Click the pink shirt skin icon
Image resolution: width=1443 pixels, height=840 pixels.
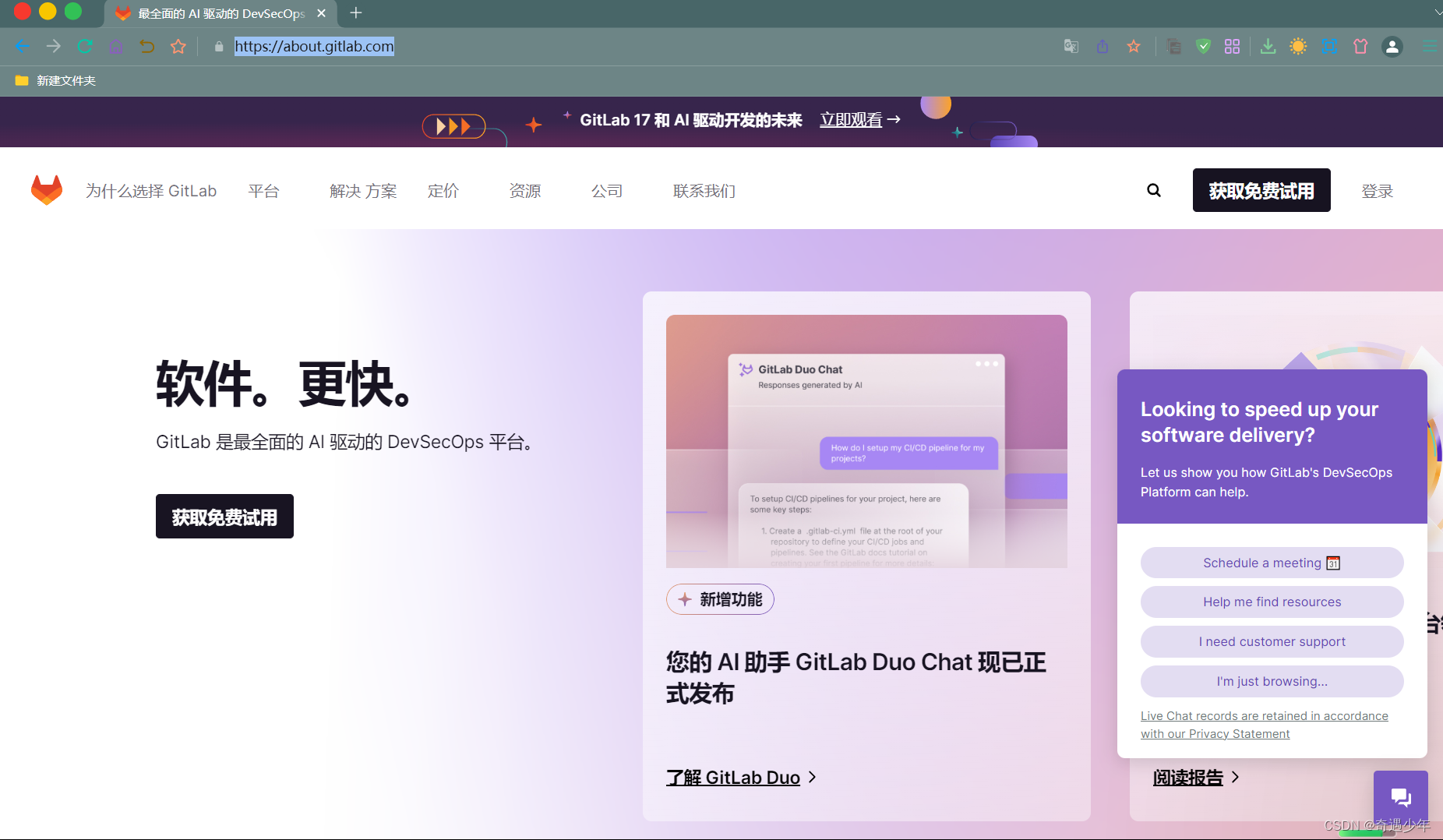pos(1360,46)
